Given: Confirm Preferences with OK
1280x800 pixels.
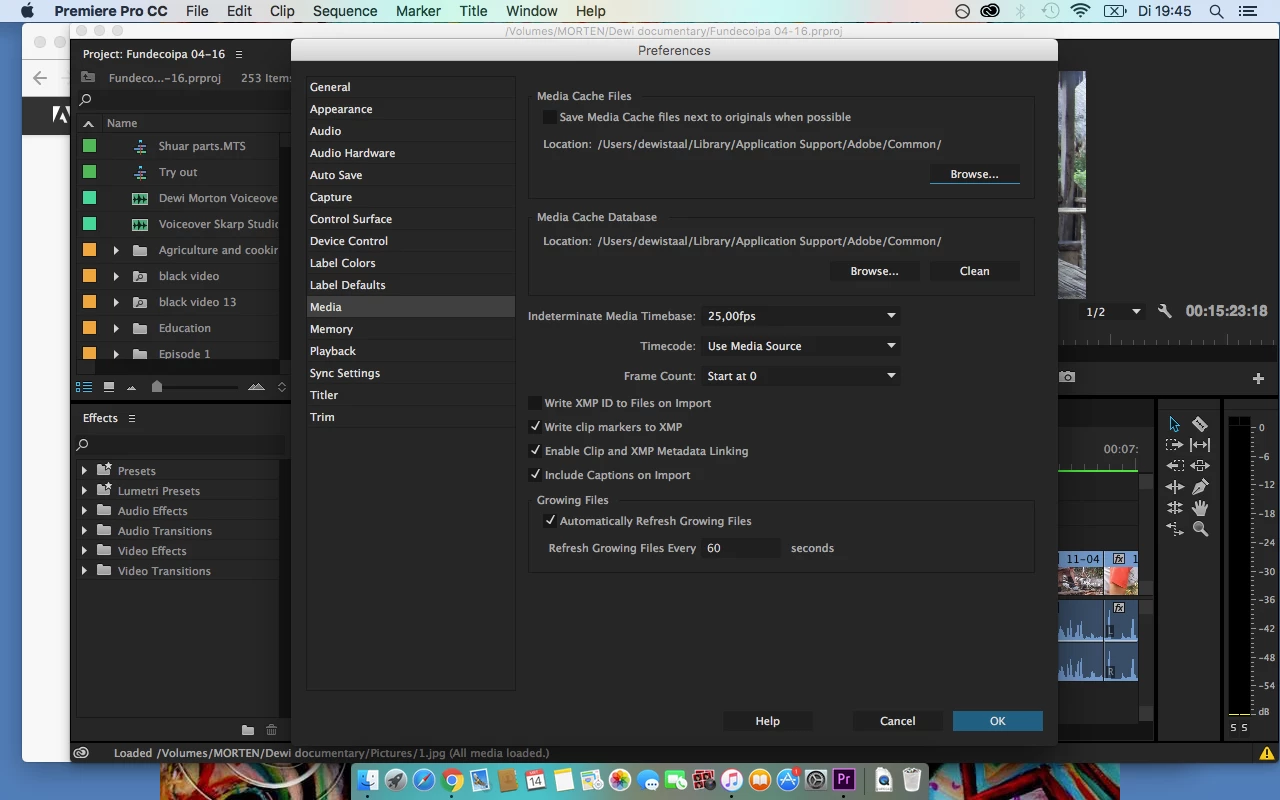Looking at the screenshot, I should (x=997, y=721).
